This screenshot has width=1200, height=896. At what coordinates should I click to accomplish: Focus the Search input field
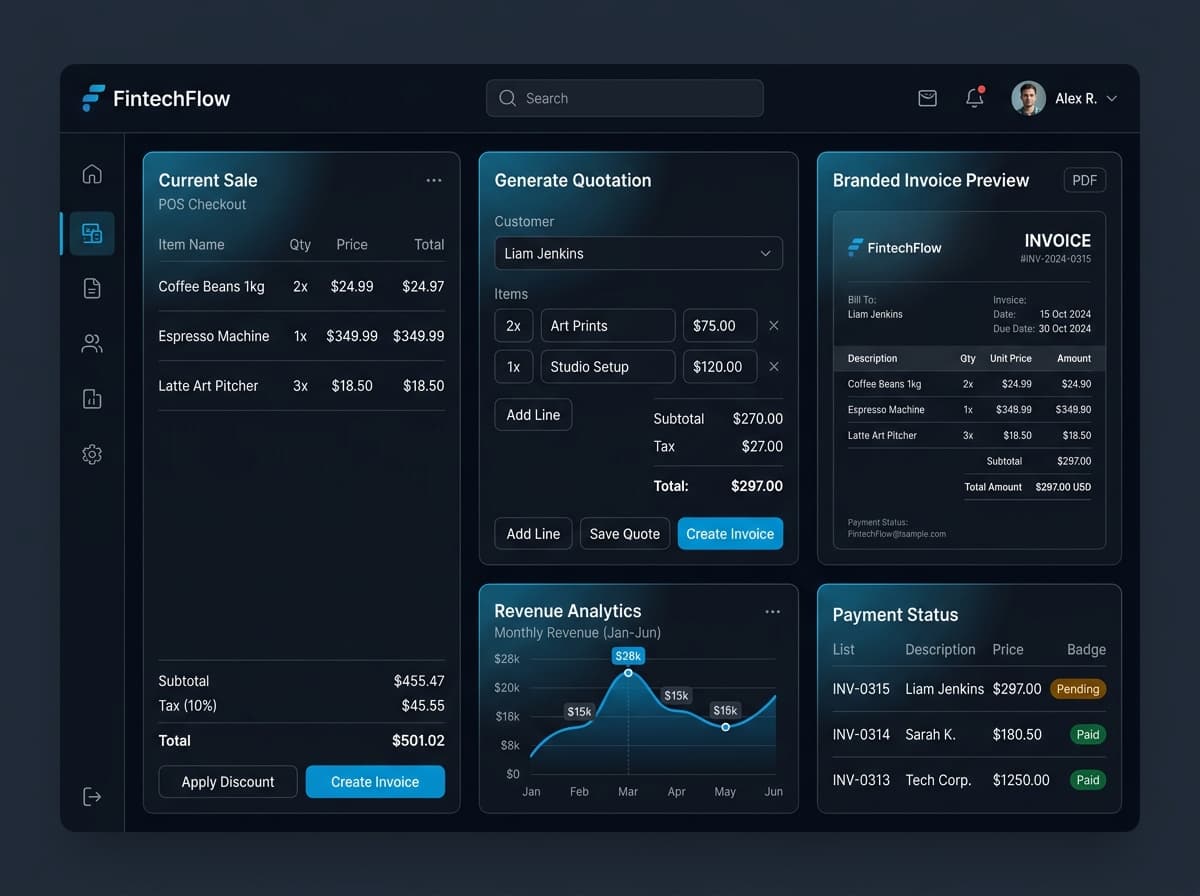[x=625, y=98]
